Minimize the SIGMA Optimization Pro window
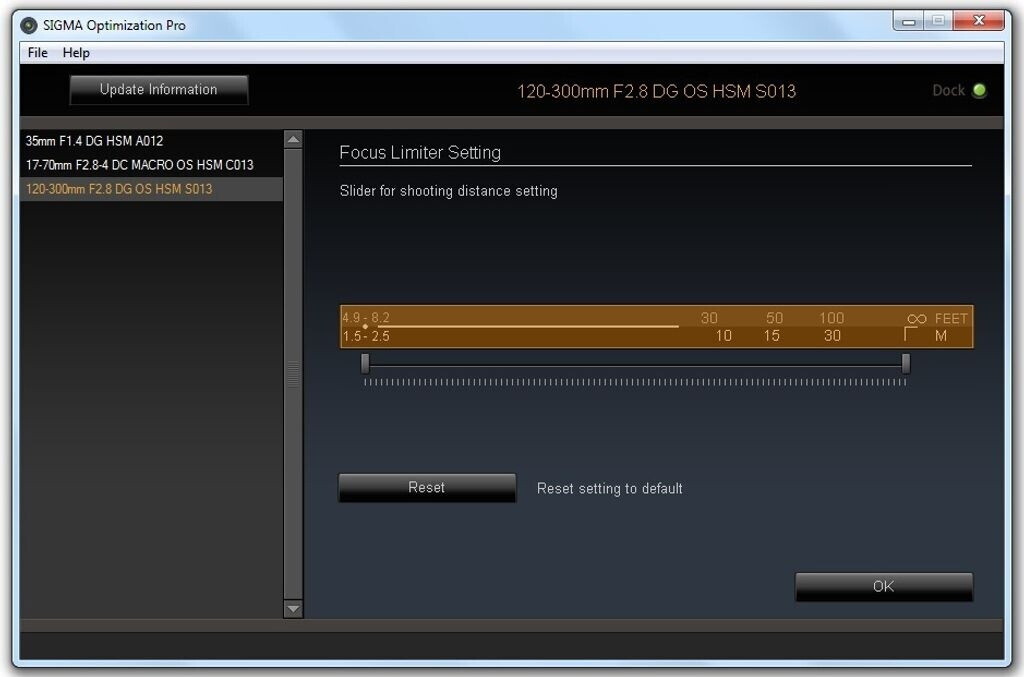The width and height of the screenshot is (1024, 677). coord(908,22)
